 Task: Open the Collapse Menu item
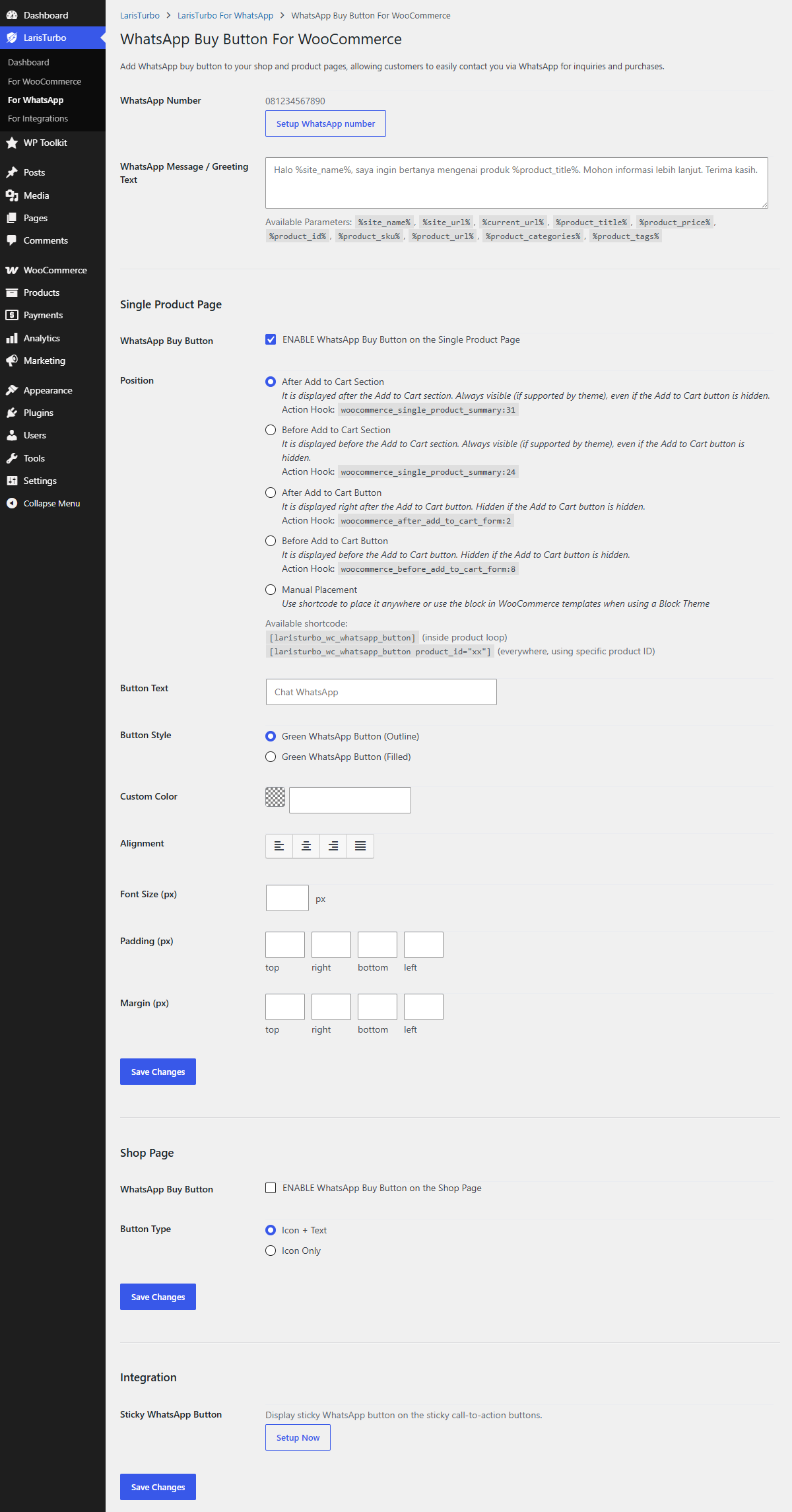tap(51, 503)
